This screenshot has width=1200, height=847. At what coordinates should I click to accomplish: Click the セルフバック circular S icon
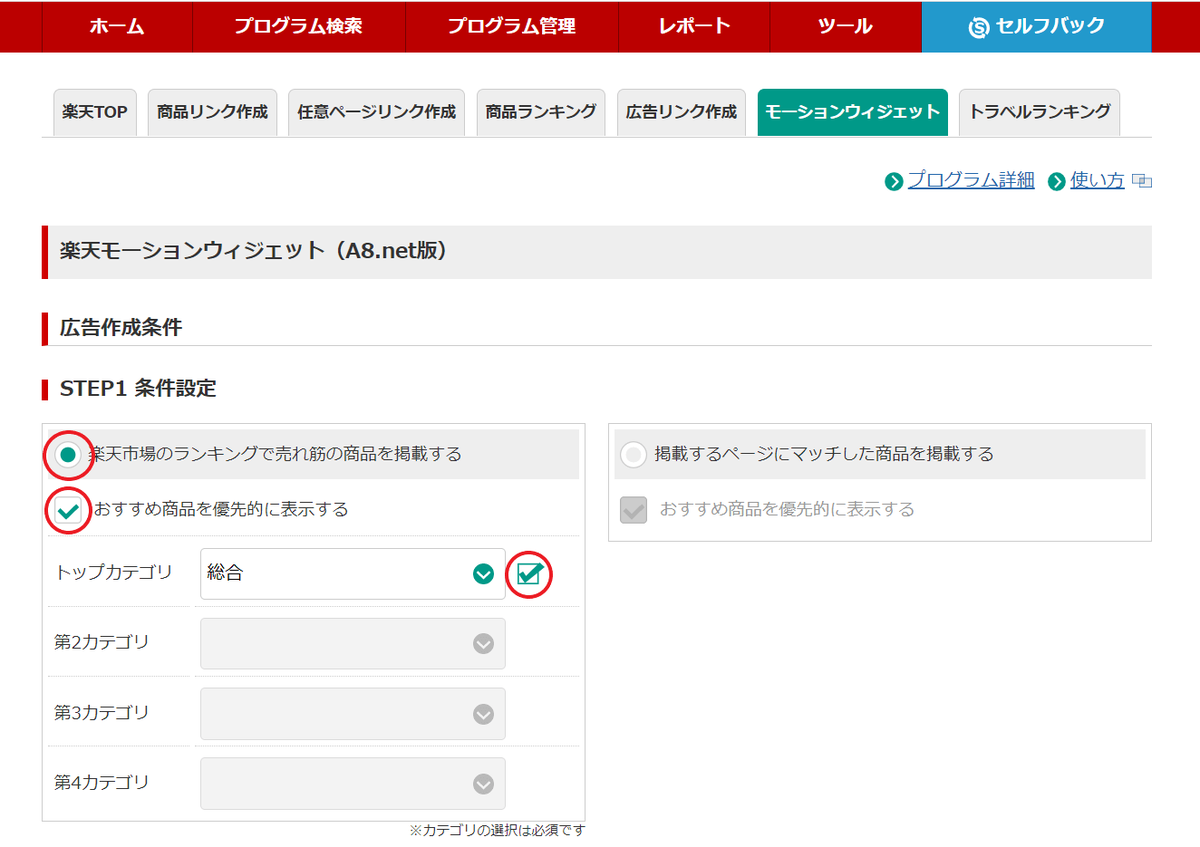pos(979,28)
